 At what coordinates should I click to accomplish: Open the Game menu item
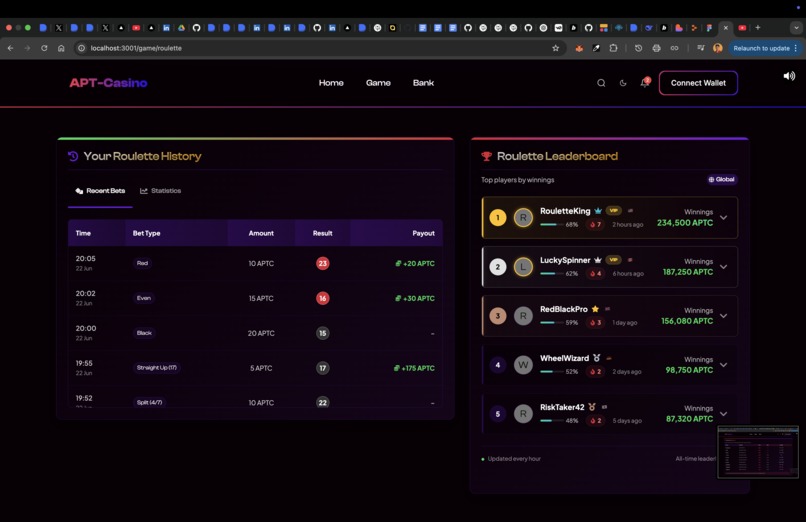point(378,83)
